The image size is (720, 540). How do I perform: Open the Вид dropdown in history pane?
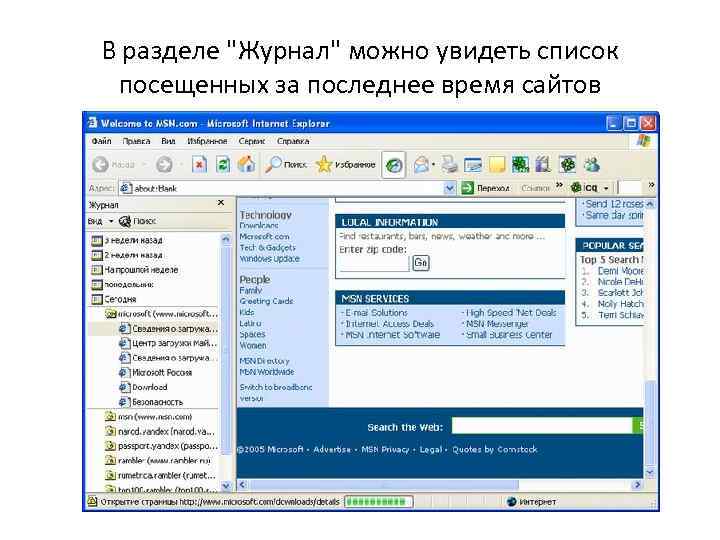point(100,221)
